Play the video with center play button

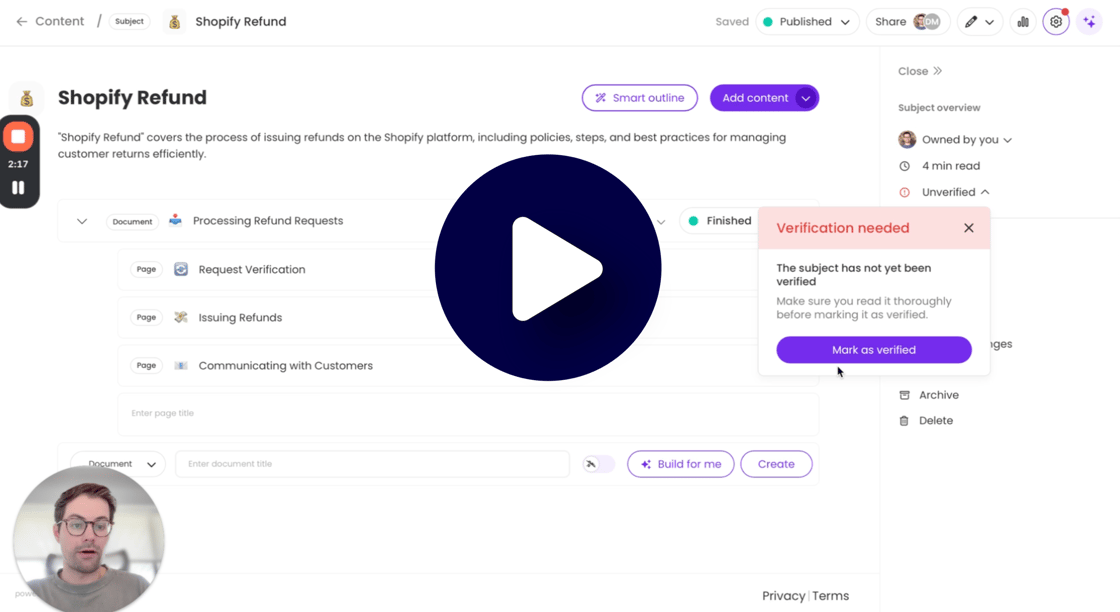548,268
